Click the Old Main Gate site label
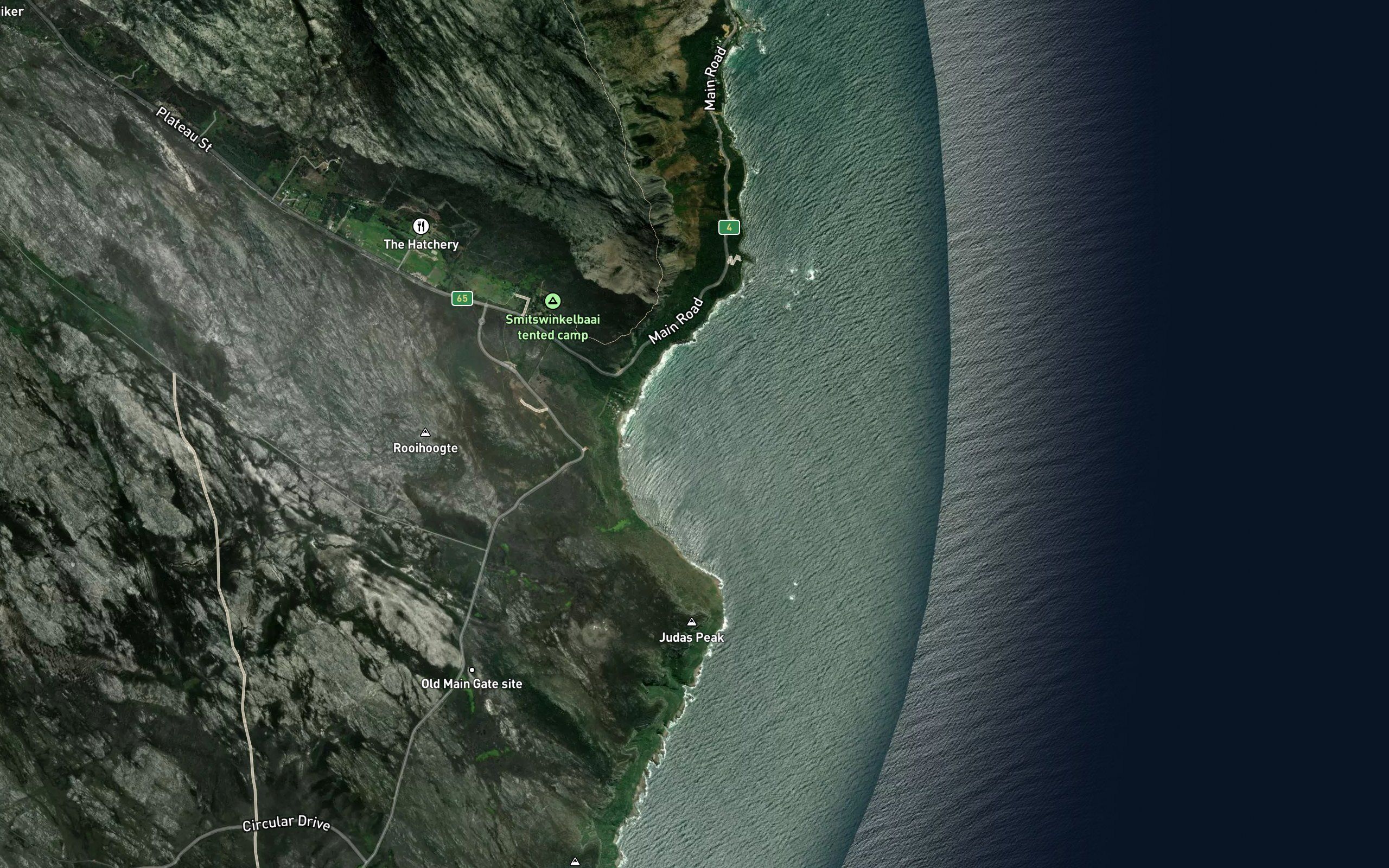 [472, 684]
